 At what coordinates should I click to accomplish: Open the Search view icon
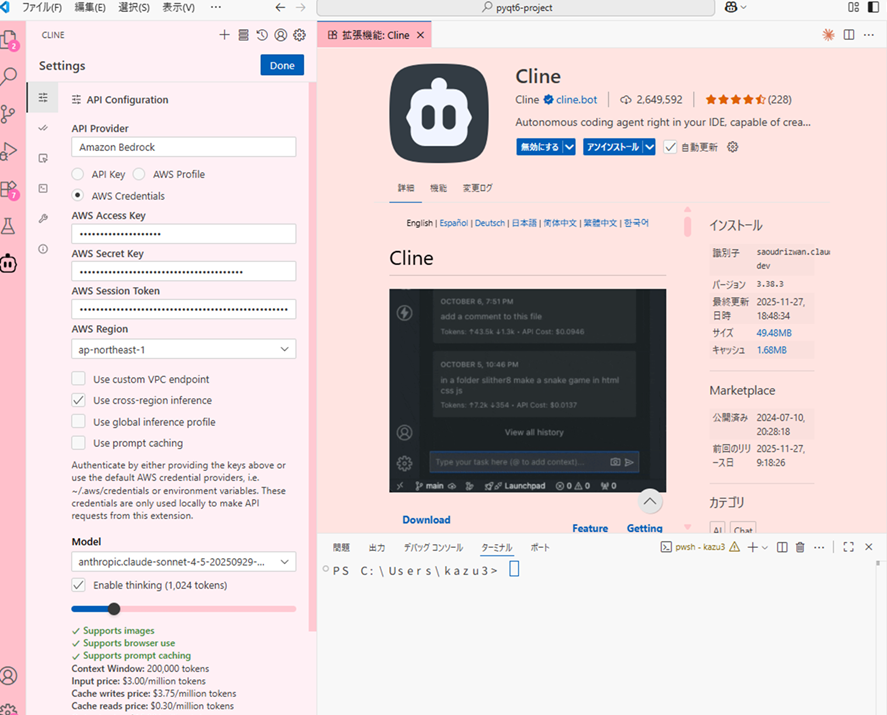[9, 76]
